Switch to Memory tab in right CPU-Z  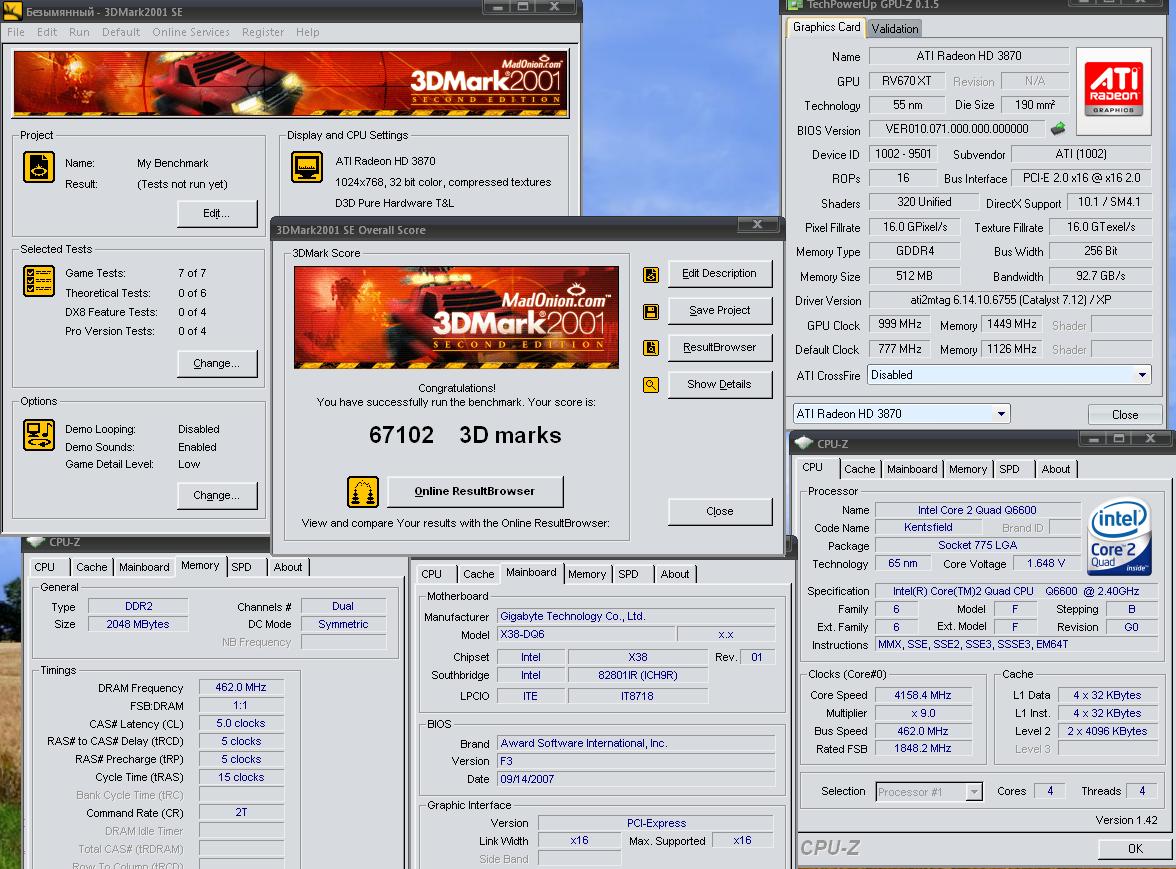click(968, 469)
